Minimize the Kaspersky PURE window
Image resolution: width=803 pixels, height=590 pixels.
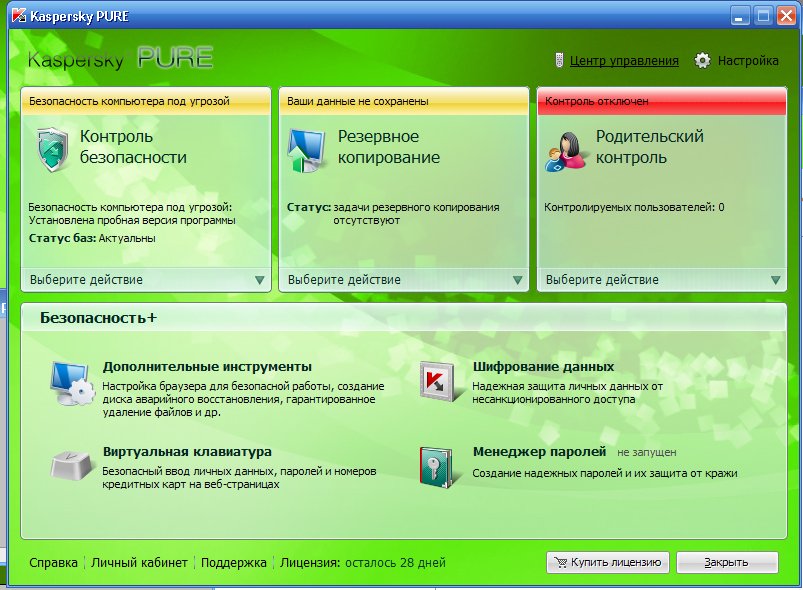(x=739, y=16)
